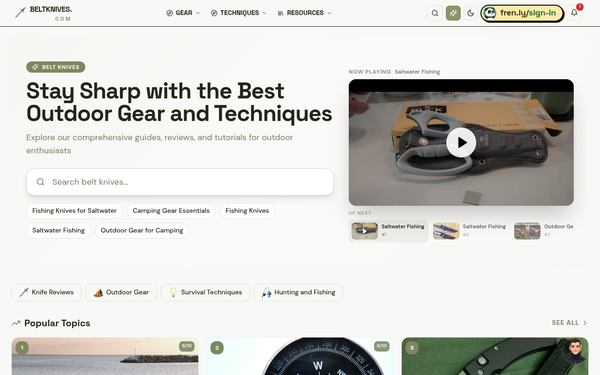Click the avatar chat assistant icon
Screen dimensions: 600x375
coord(576,350)
